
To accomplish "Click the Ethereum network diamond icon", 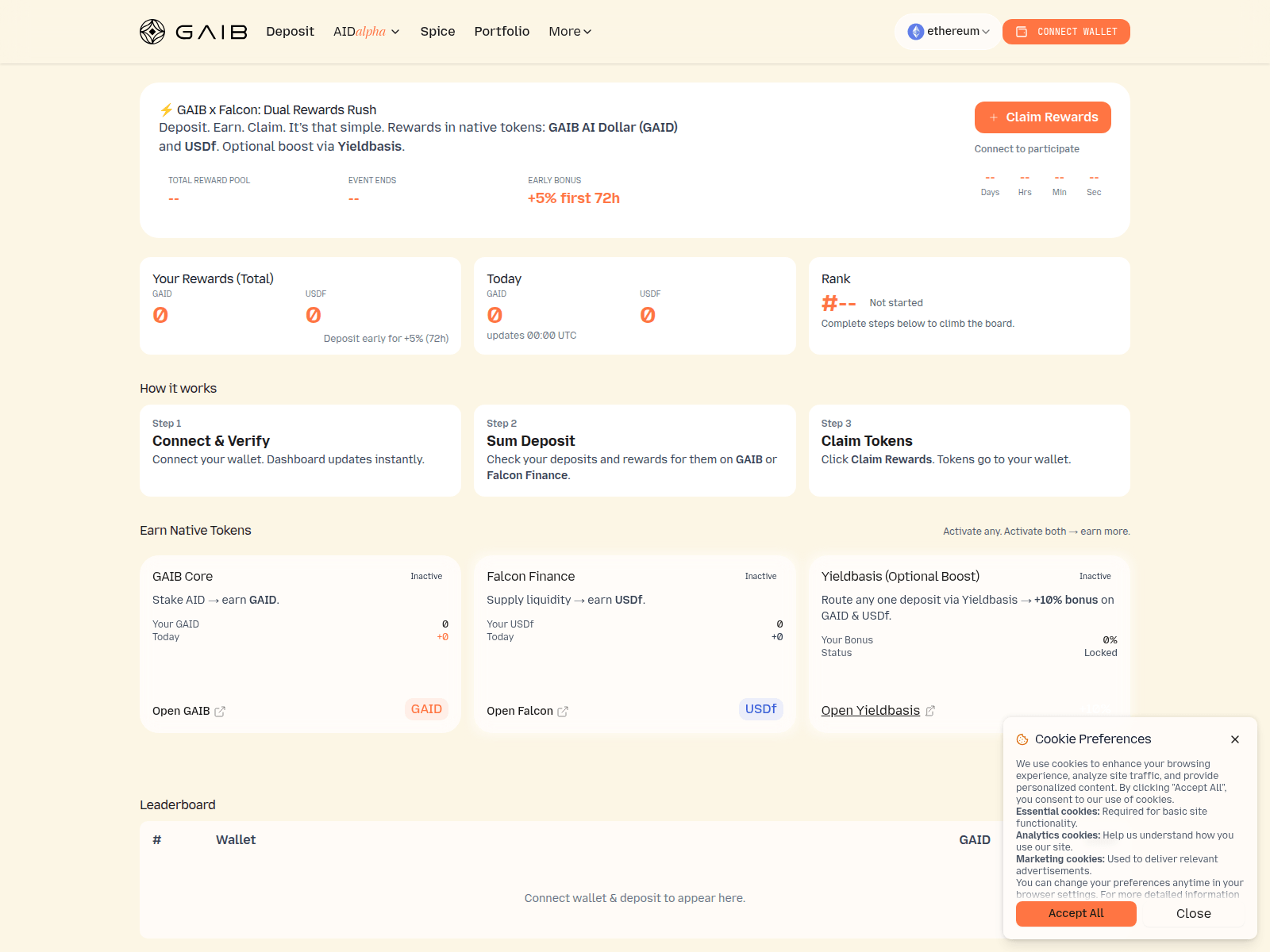I will 916,32.
